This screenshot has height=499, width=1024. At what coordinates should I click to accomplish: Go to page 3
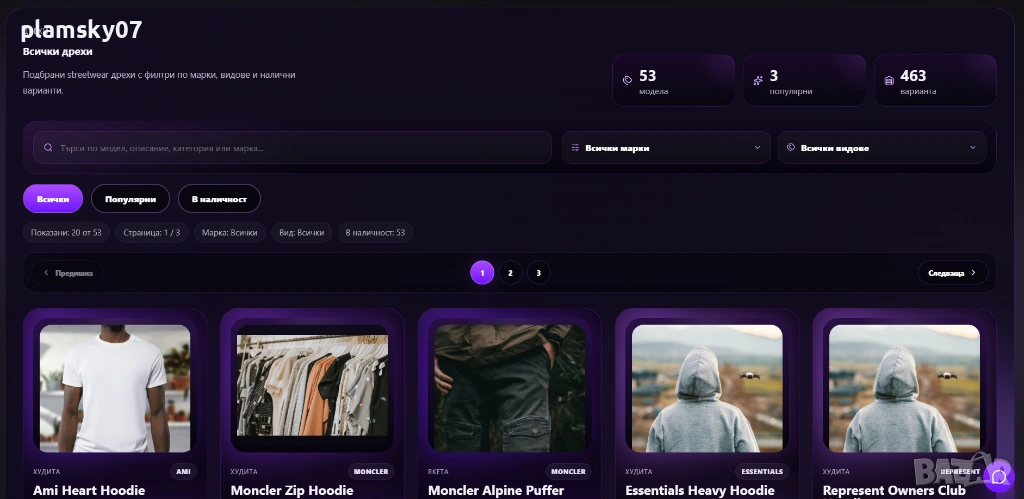[x=538, y=273]
